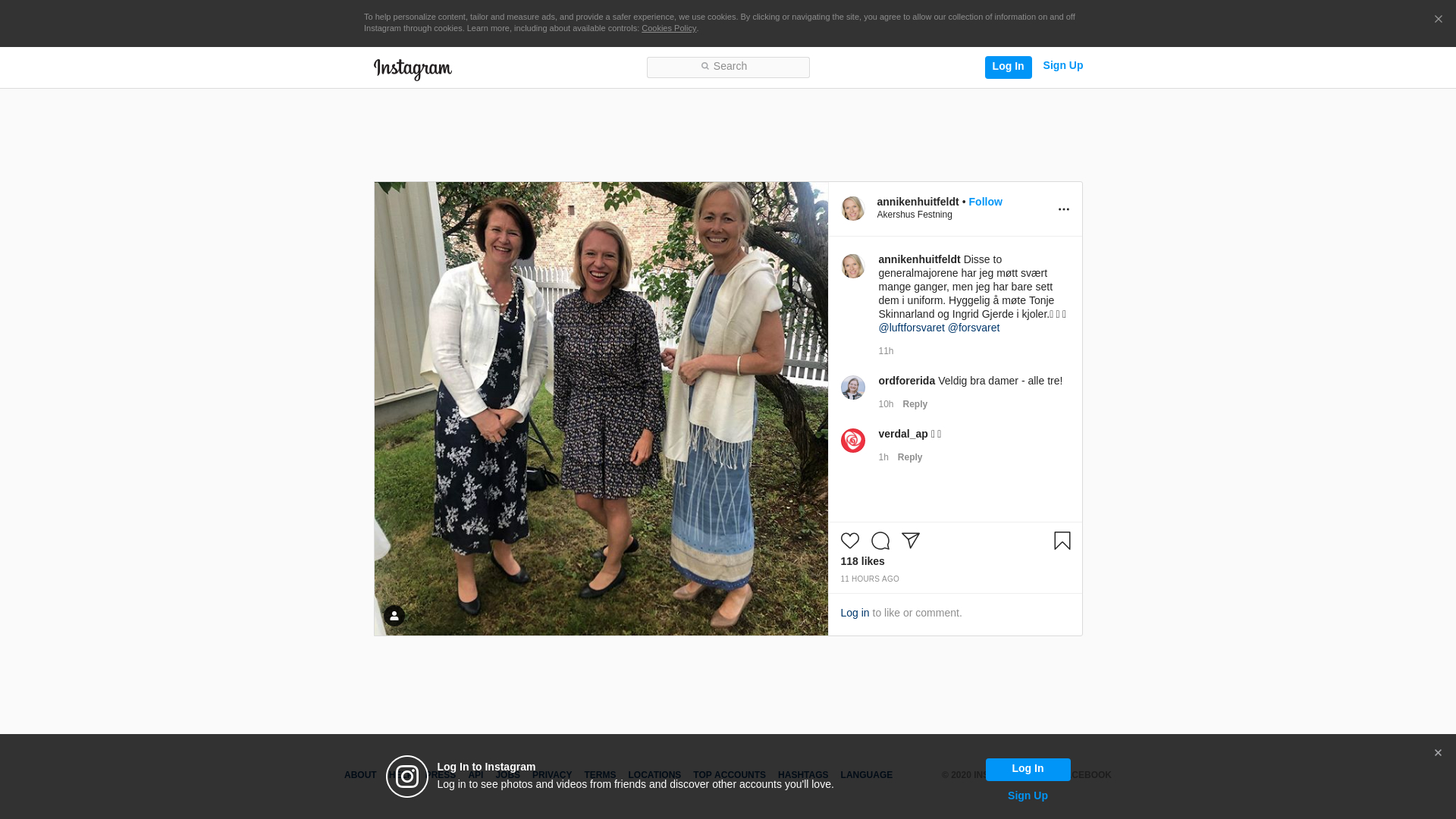Show tagged people icon on the photo
The height and width of the screenshot is (819, 1456).
pos(394,616)
